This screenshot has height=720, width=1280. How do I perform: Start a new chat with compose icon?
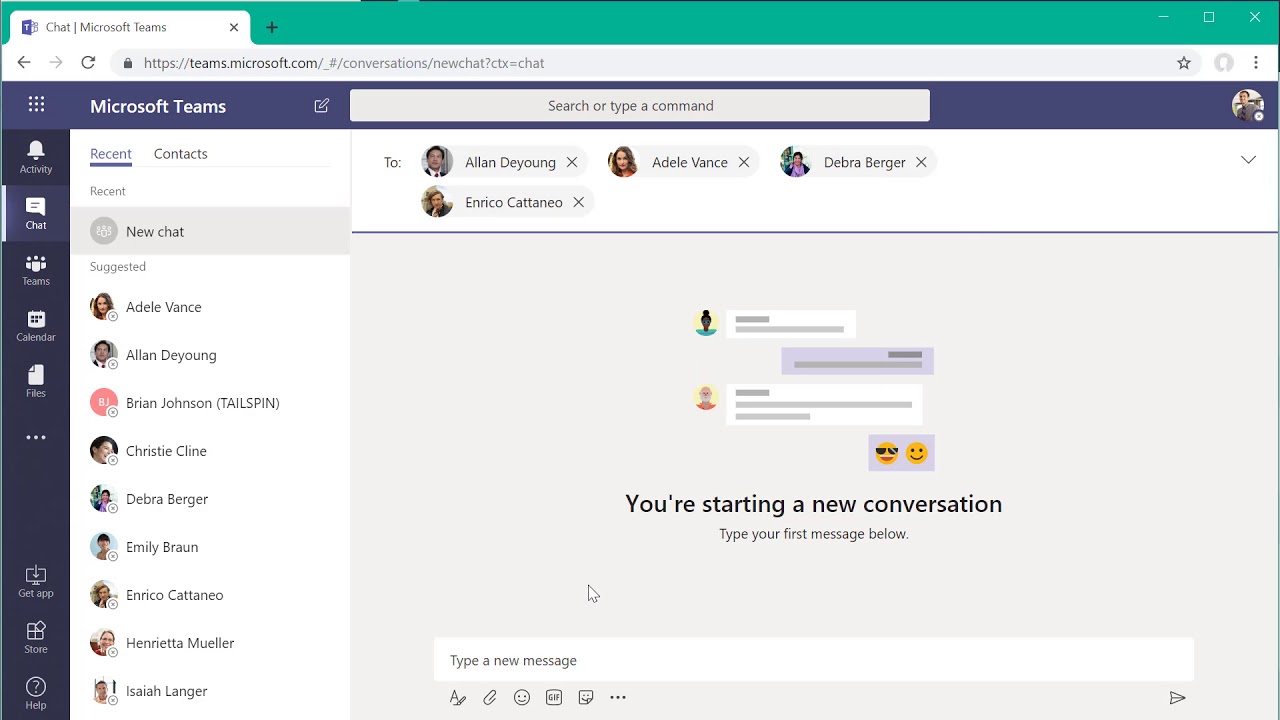coord(321,105)
